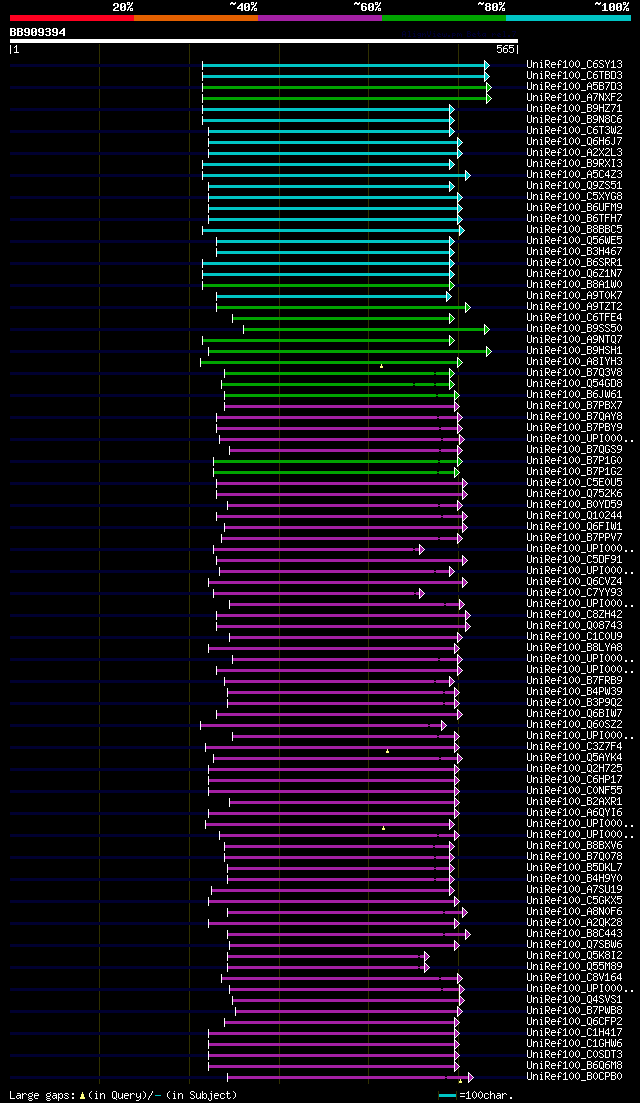This screenshot has height=1103, width=640.
Task: Click the arrowhead ending the Q5K8I2 alignment
Action: 426,956
